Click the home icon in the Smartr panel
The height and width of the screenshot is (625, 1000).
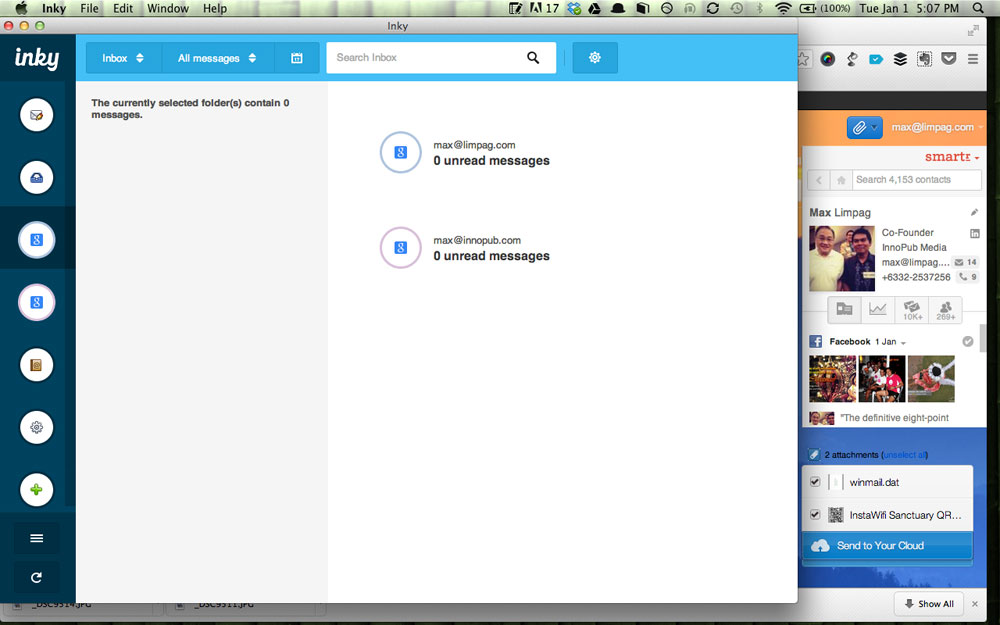[x=841, y=180]
